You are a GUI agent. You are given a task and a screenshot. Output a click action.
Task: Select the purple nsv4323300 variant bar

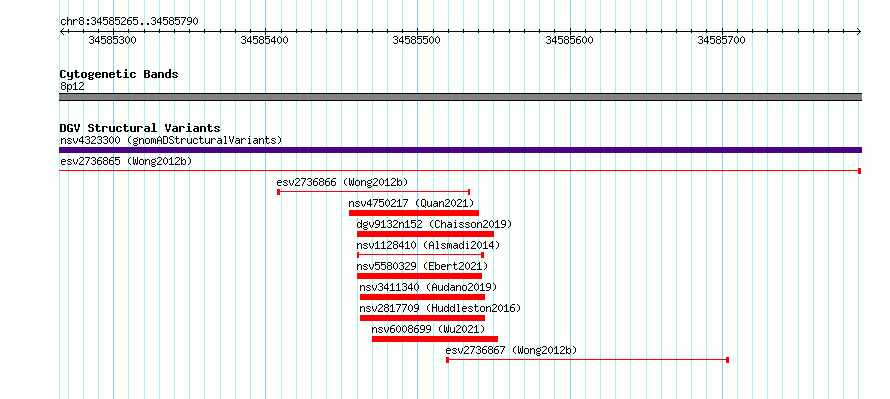coord(460,150)
